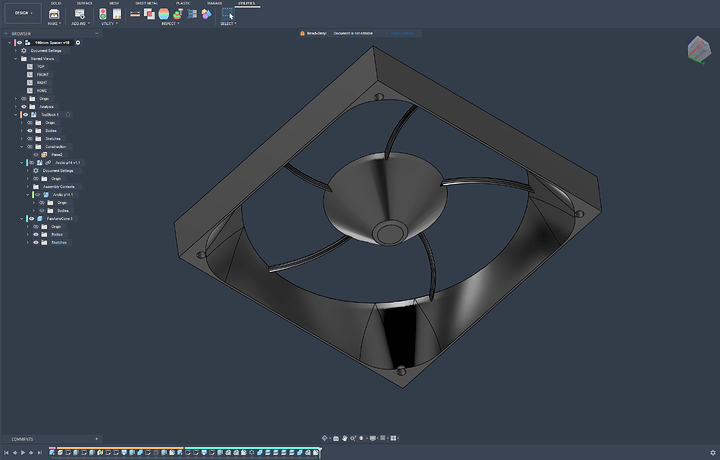The image size is (720, 460).
Task: Open the striped Zebra analysis tool
Action: point(163,14)
